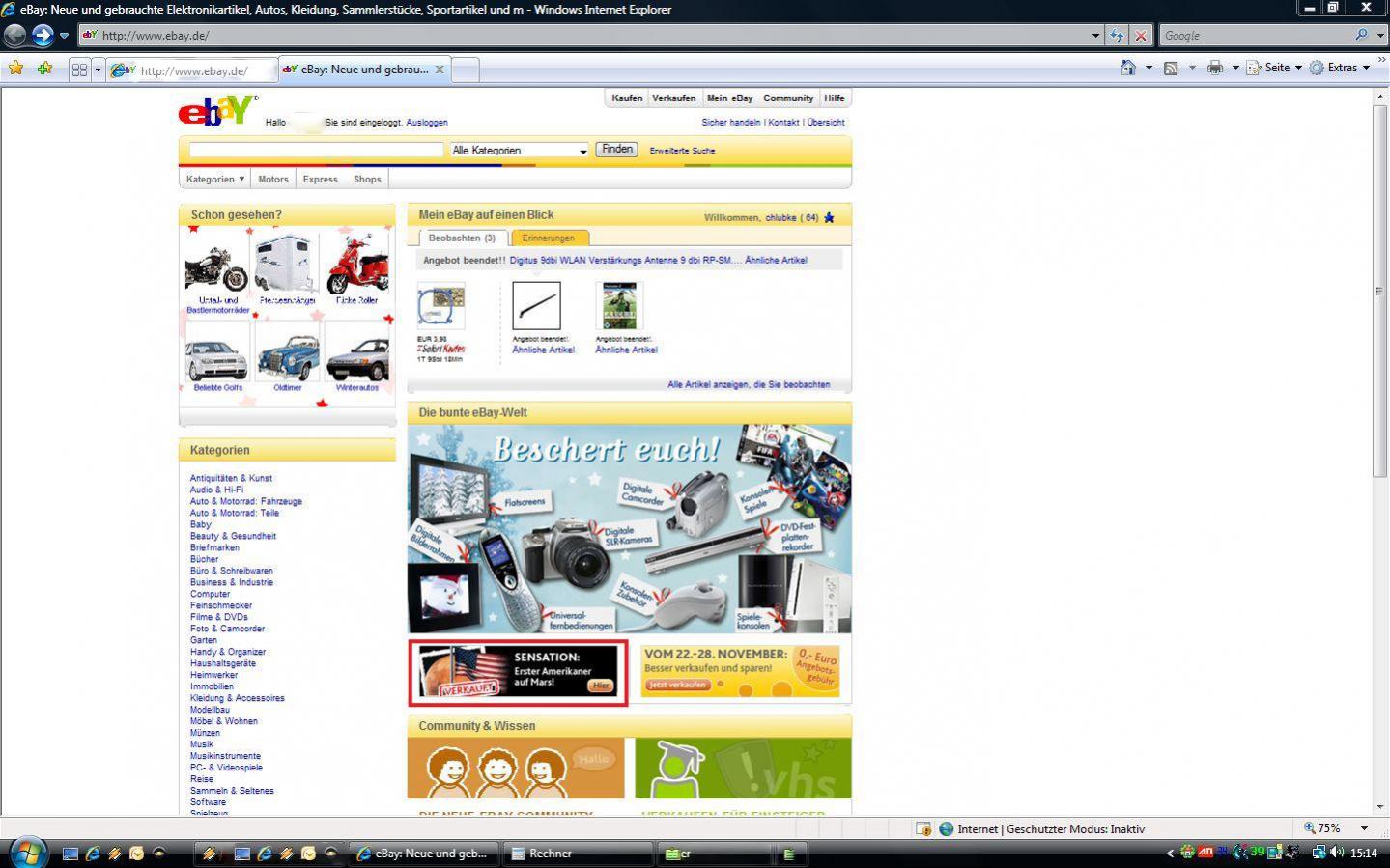Open Alle Artikel anzeigen, die Sie beobachten
Screen dimensions: 1390x868
749,384
